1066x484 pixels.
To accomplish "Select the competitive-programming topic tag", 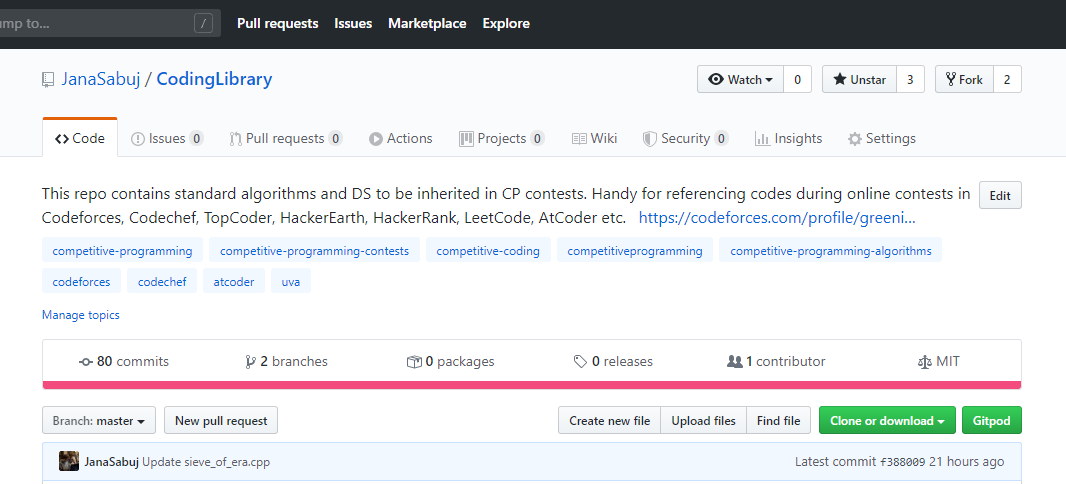I will [x=122, y=251].
